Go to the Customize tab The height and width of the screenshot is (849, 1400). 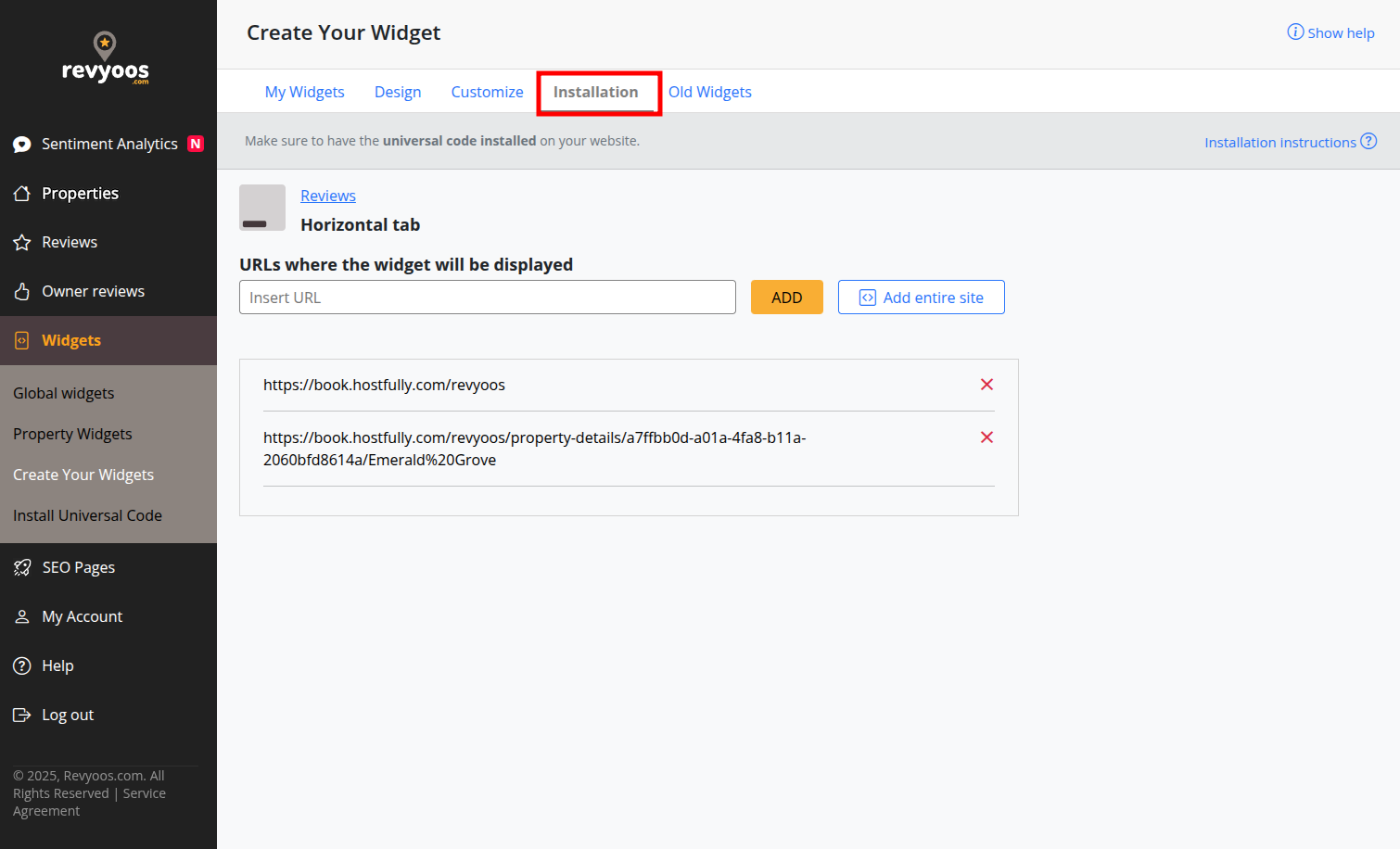point(487,92)
